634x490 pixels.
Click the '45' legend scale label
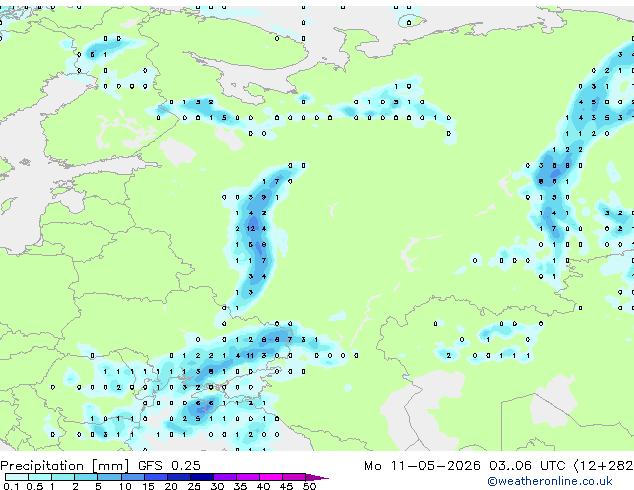[287, 486]
